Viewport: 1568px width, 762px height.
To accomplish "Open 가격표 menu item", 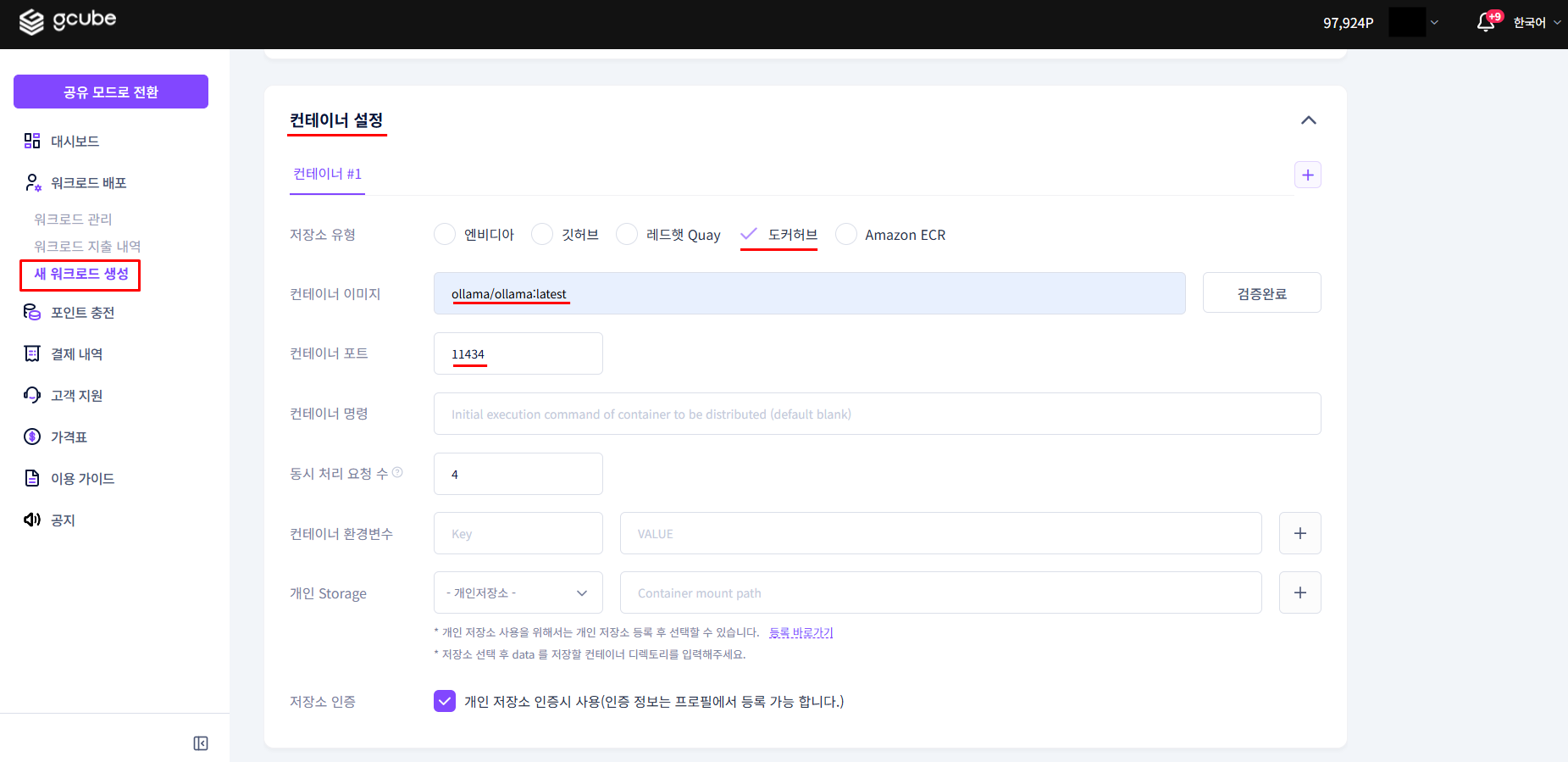I will pyautogui.click(x=69, y=437).
